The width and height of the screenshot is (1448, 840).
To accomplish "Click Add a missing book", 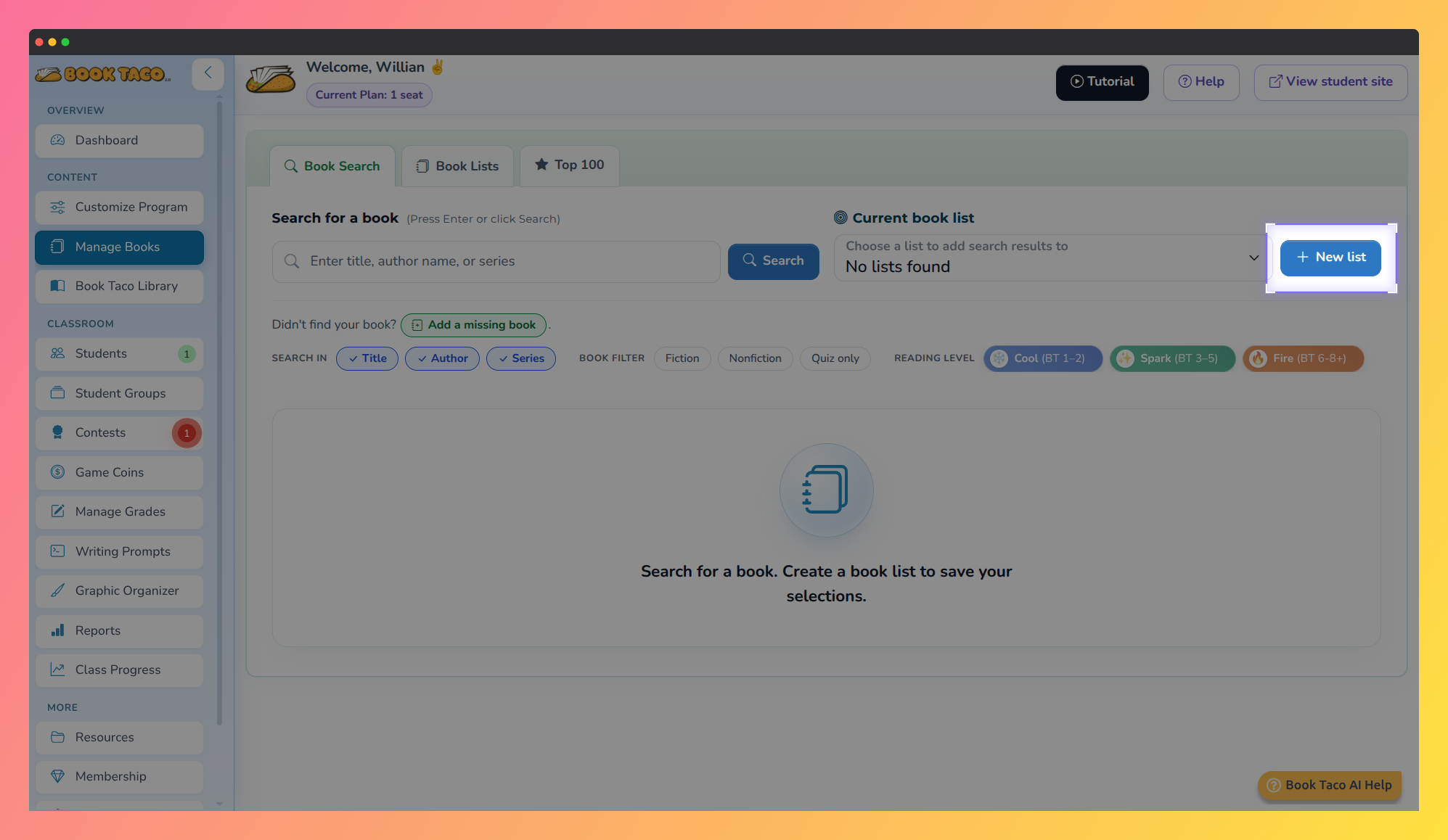I will pos(474,325).
